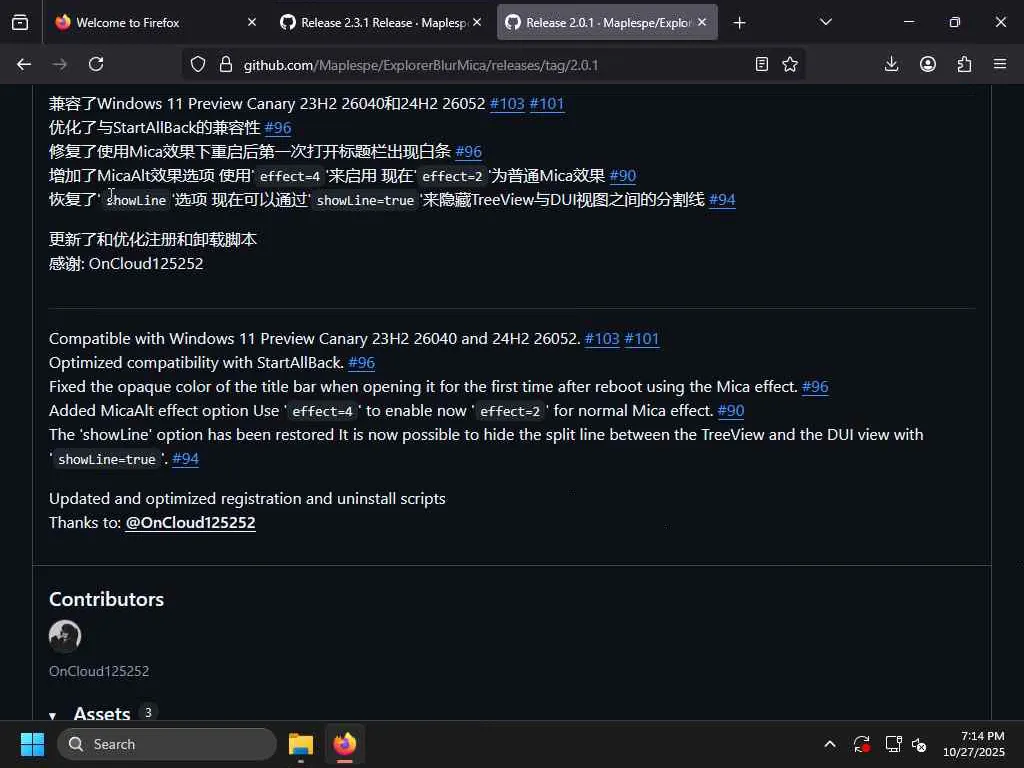The height and width of the screenshot is (768, 1024).
Task: Open #94 link after showLine=true English
Action: click(185, 458)
